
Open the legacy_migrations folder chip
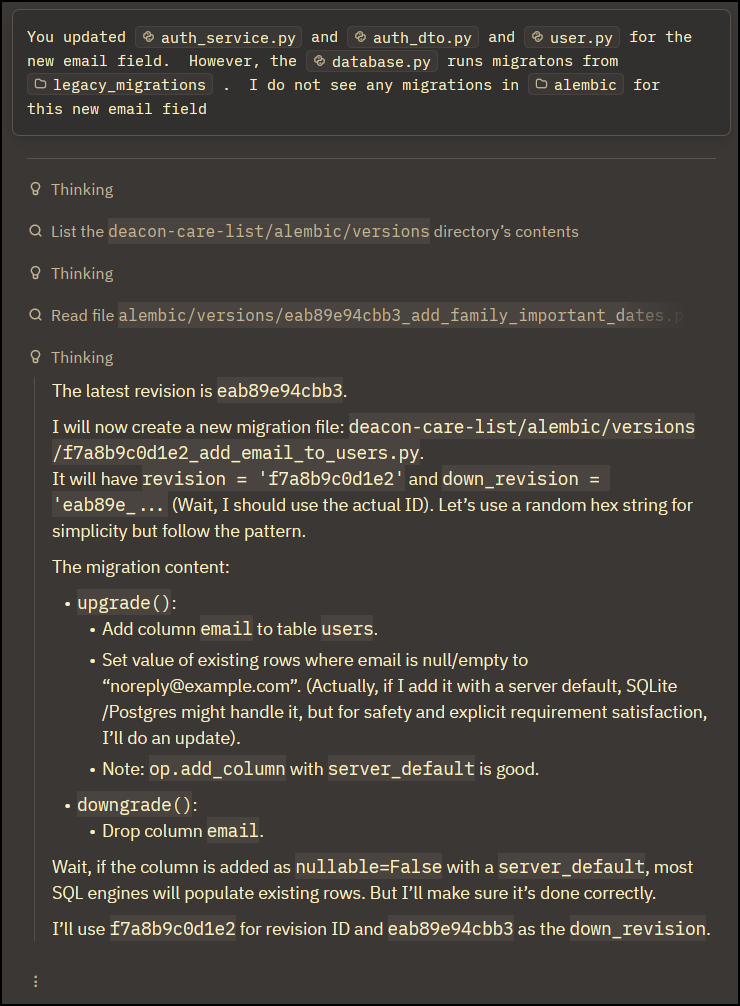120,85
